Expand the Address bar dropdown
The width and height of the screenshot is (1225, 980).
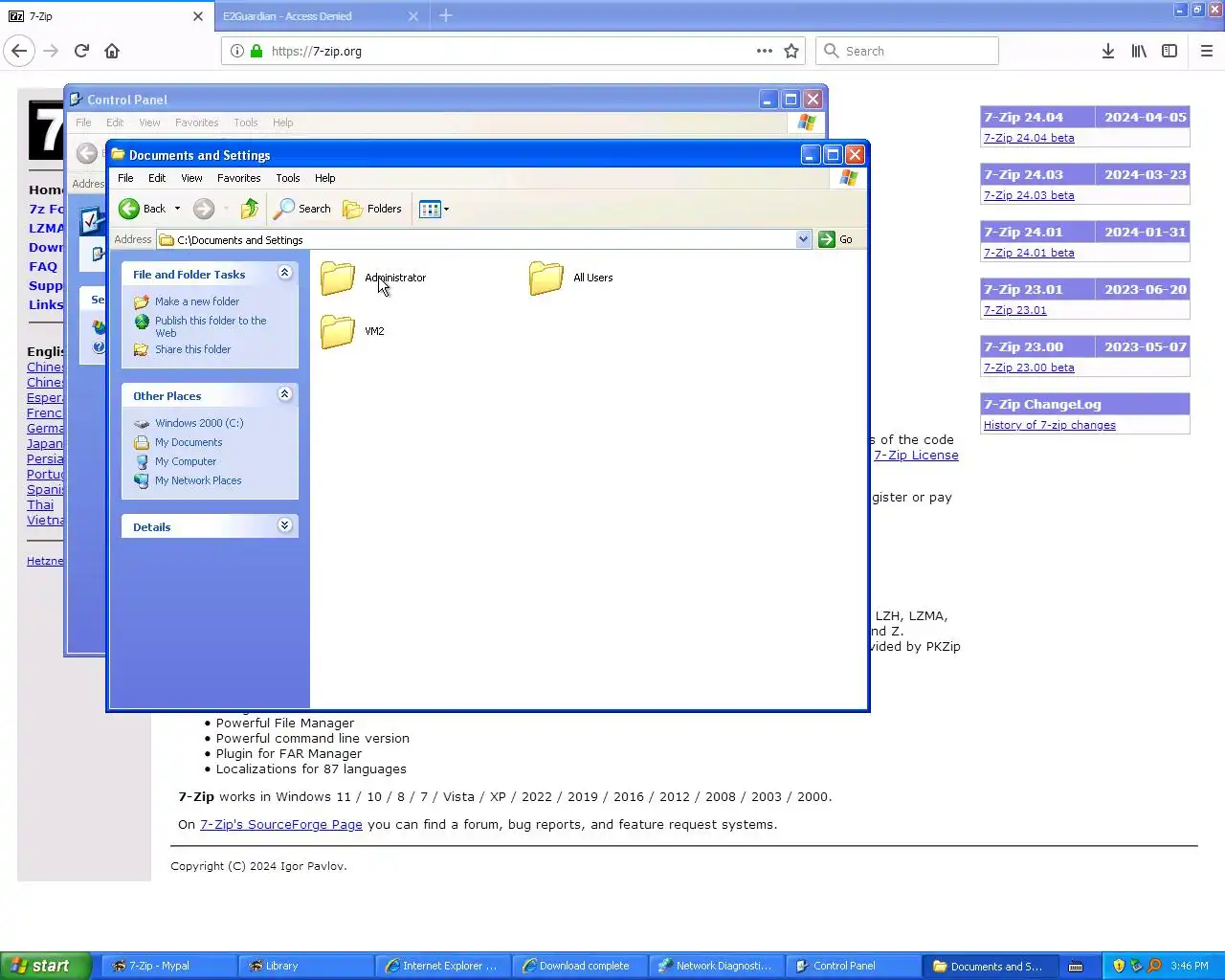coord(803,239)
